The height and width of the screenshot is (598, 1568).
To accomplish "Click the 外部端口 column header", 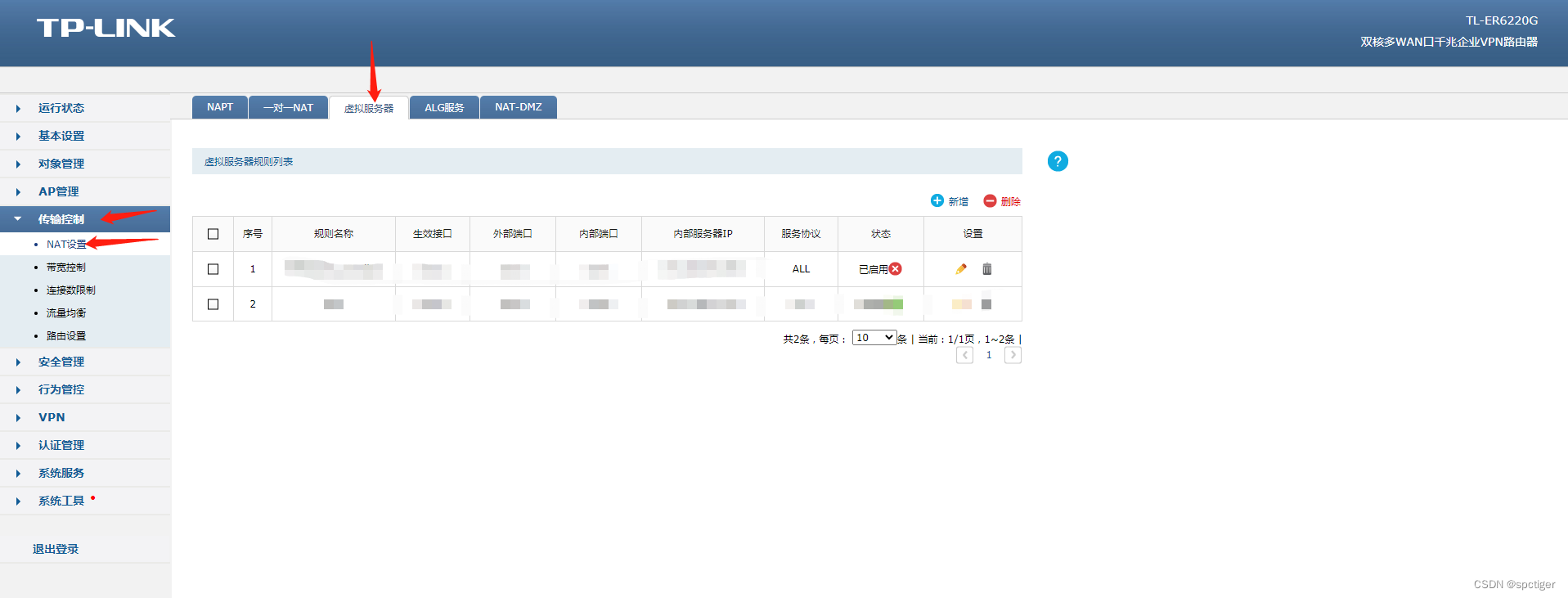I will (x=513, y=234).
